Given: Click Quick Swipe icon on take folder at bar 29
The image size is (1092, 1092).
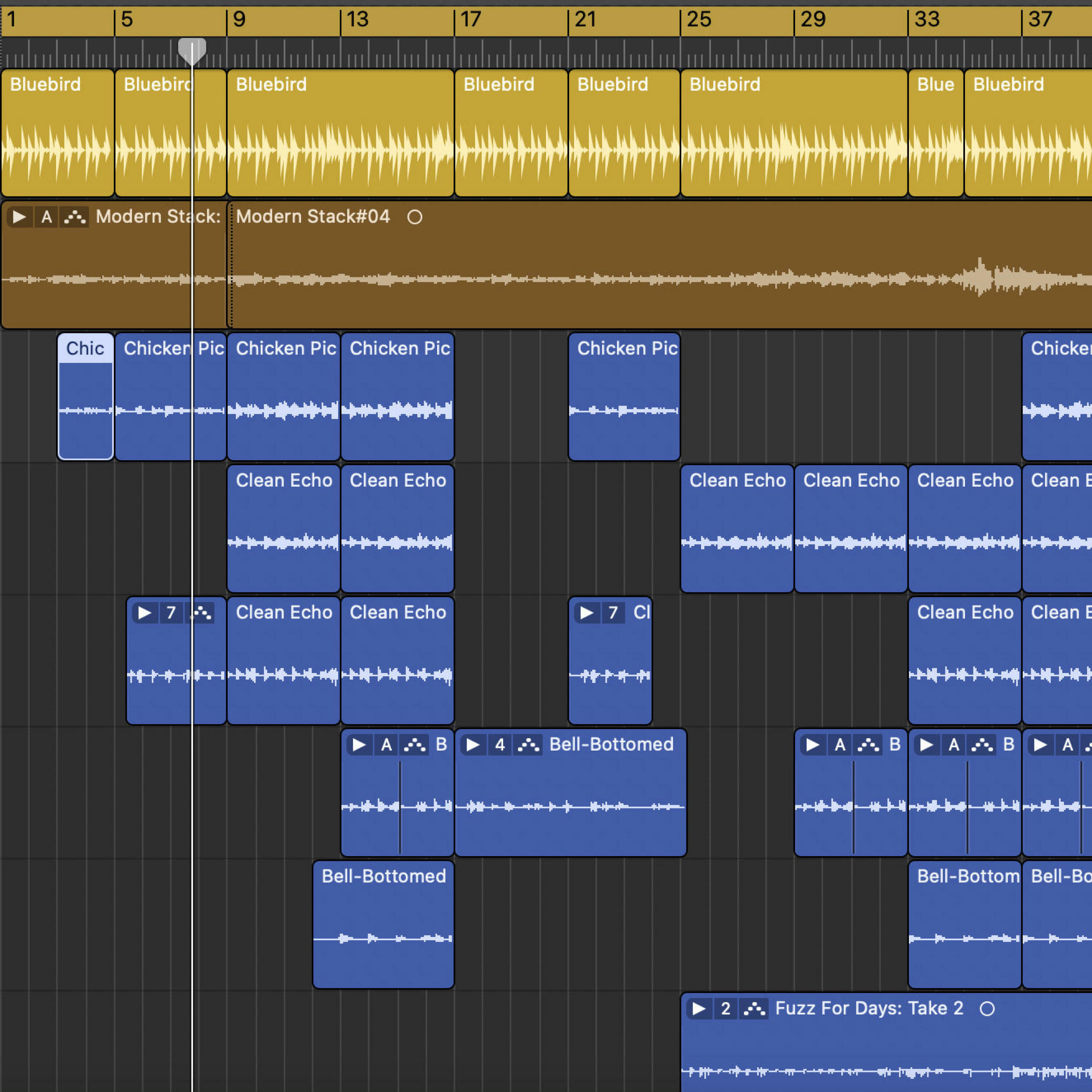Looking at the screenshot, I should pos(868,745).
